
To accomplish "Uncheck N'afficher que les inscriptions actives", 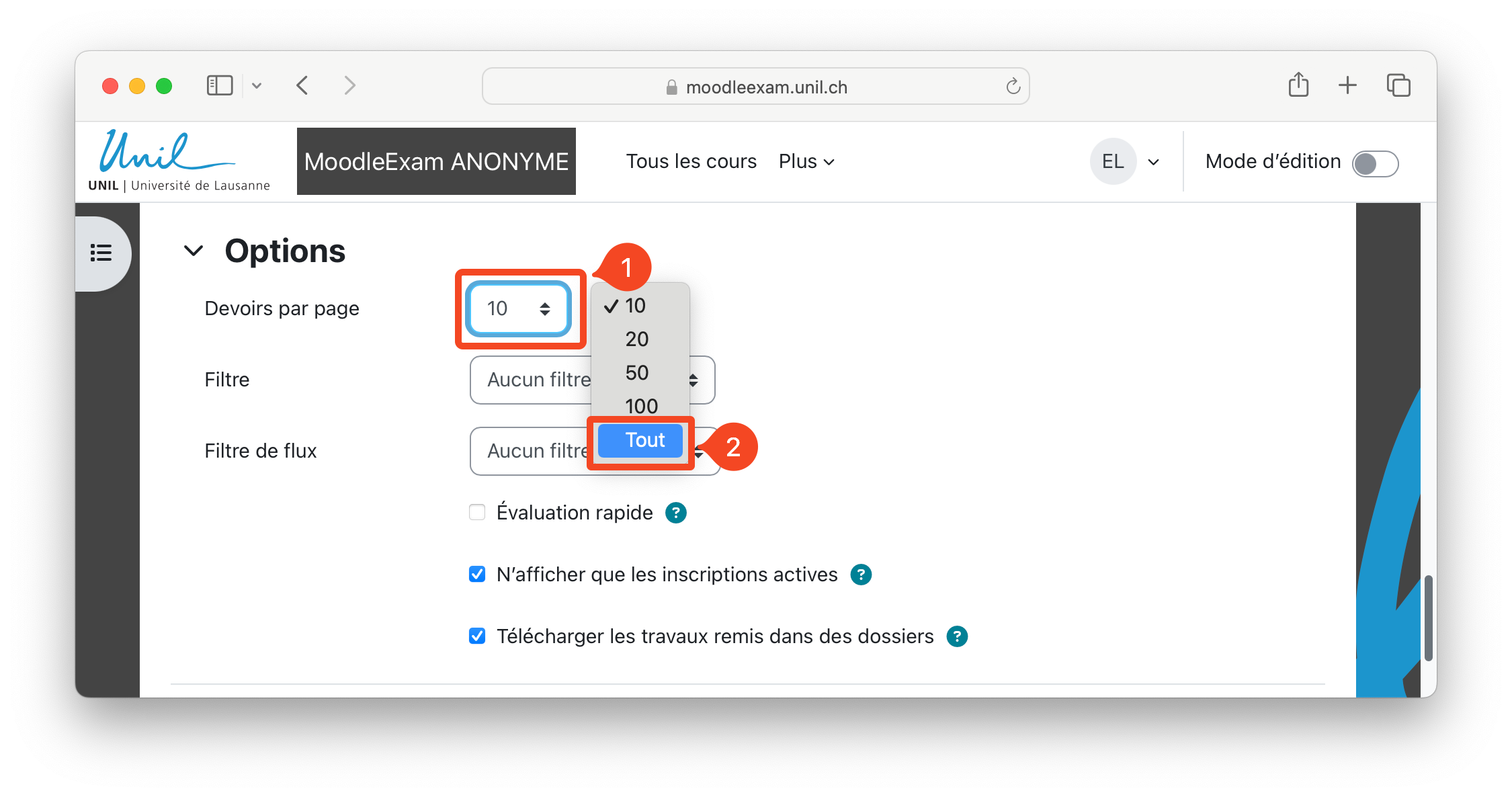I will (477, 575).
